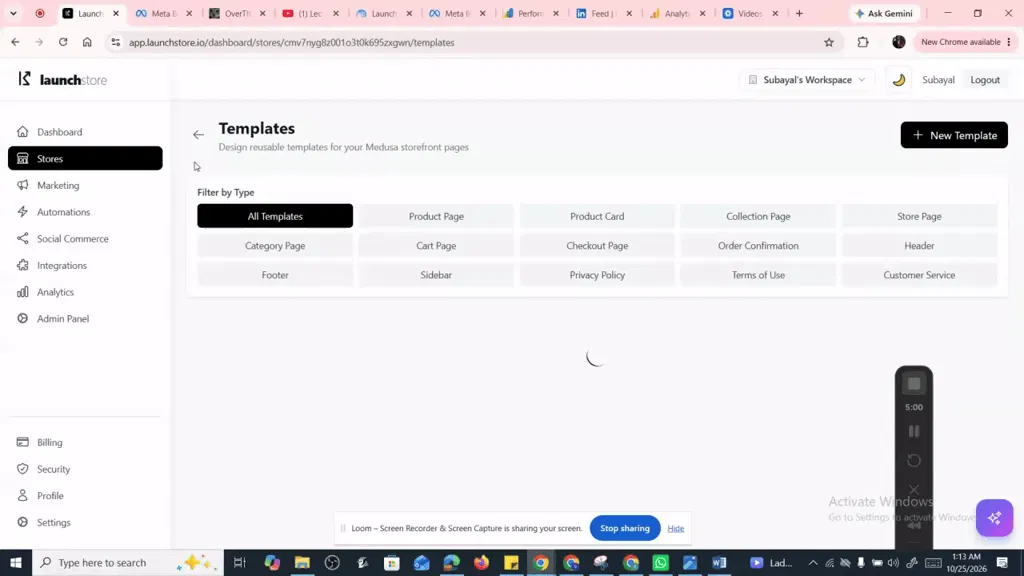1024x576 pixels.
Task: Filter by Product Card
Action: (x=597, y=216)
